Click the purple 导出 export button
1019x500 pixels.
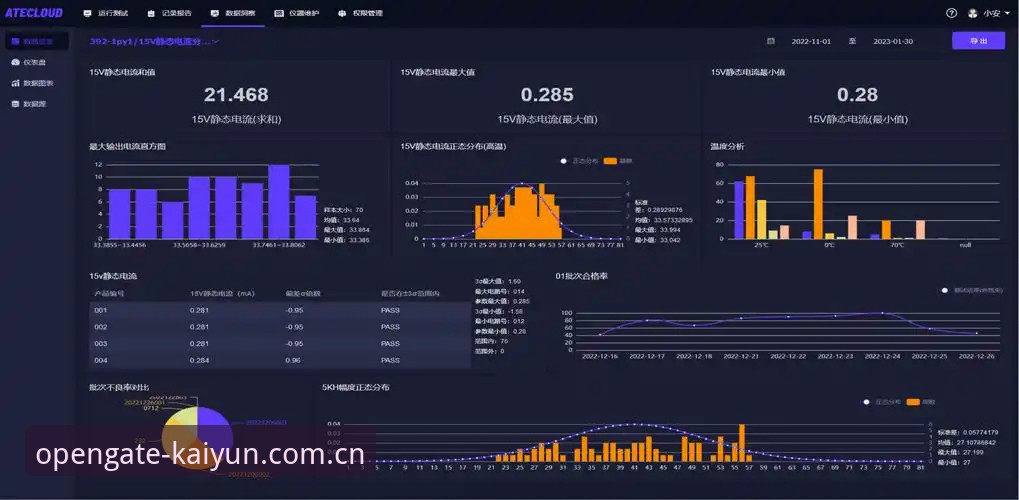click(978, 41)
